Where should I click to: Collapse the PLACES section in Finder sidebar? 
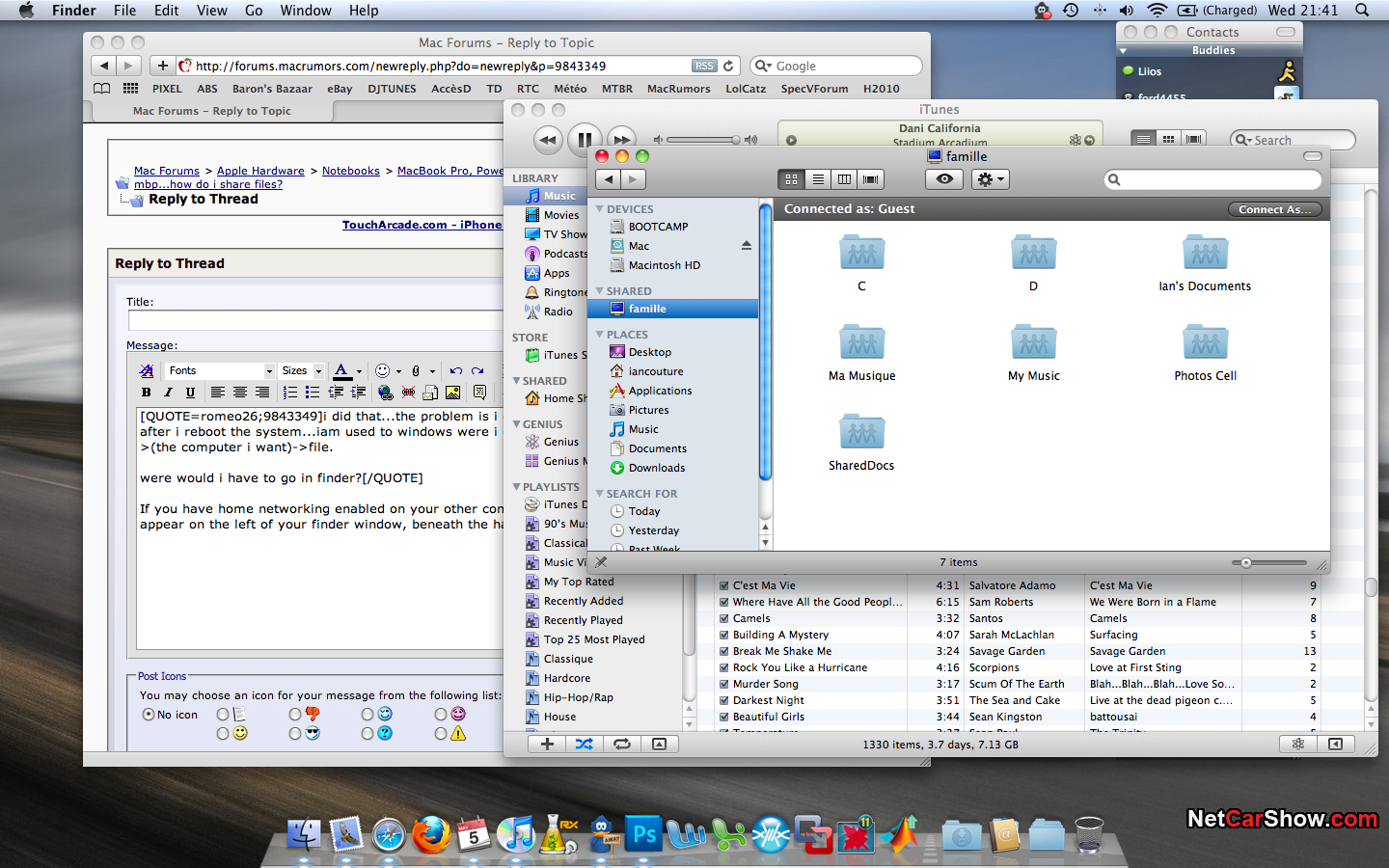pyautogui.click(x=600, y=335)
